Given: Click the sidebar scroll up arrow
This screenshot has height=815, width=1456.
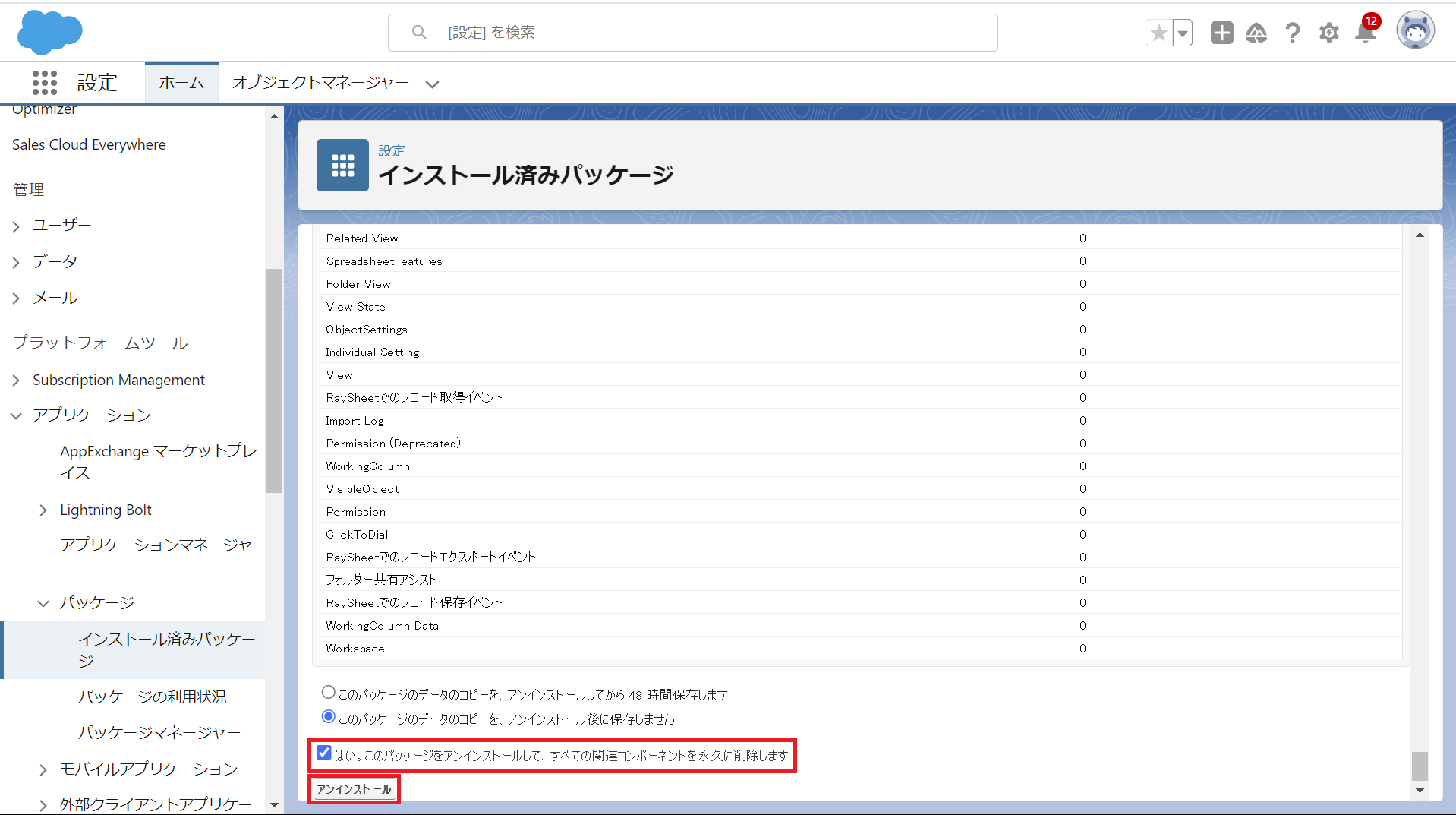Looking at the screenshot, I should pos(274,117).
